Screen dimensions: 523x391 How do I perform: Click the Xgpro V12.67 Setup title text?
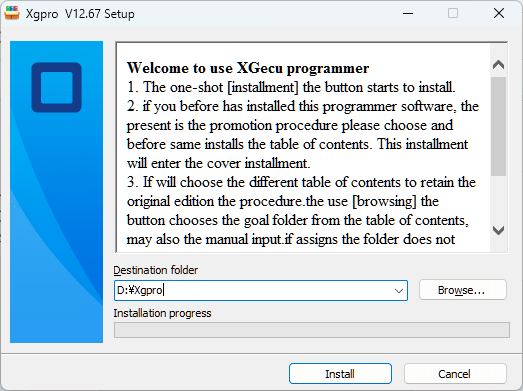tap(80, 14)
